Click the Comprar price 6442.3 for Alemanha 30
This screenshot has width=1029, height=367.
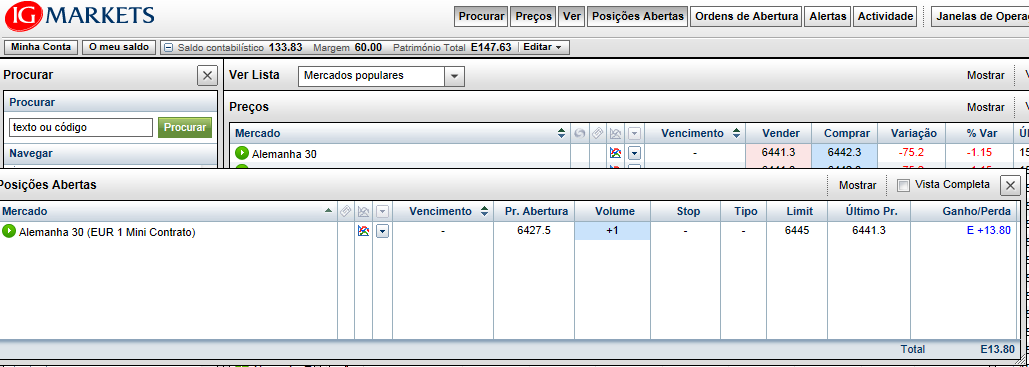tap(844, 152)
